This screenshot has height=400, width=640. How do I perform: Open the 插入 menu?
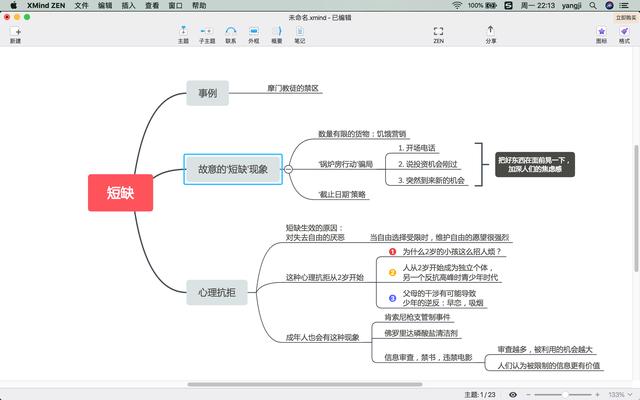(128, 5)
